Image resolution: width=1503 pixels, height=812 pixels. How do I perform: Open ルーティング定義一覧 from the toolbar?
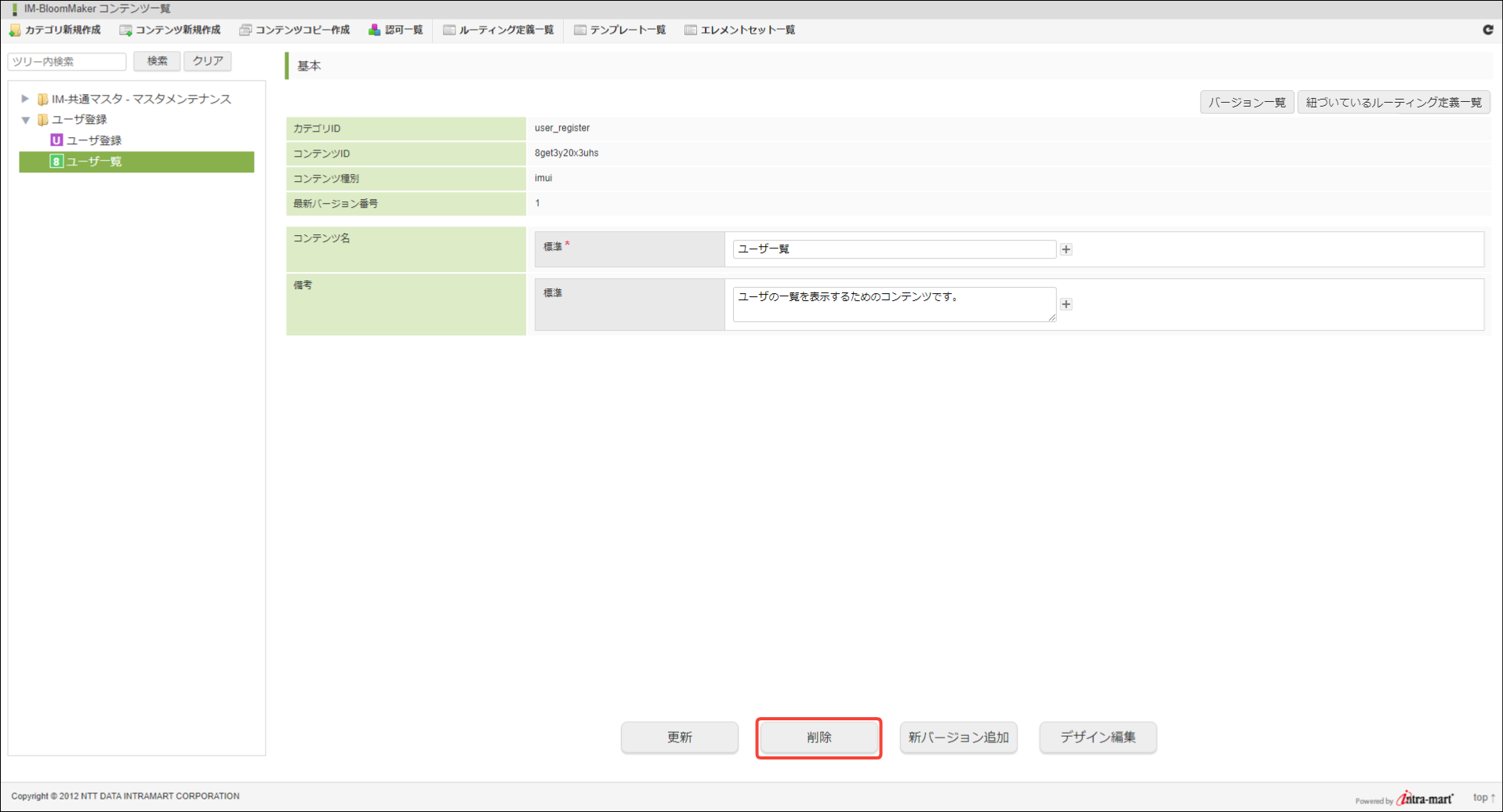click(499, 31)
